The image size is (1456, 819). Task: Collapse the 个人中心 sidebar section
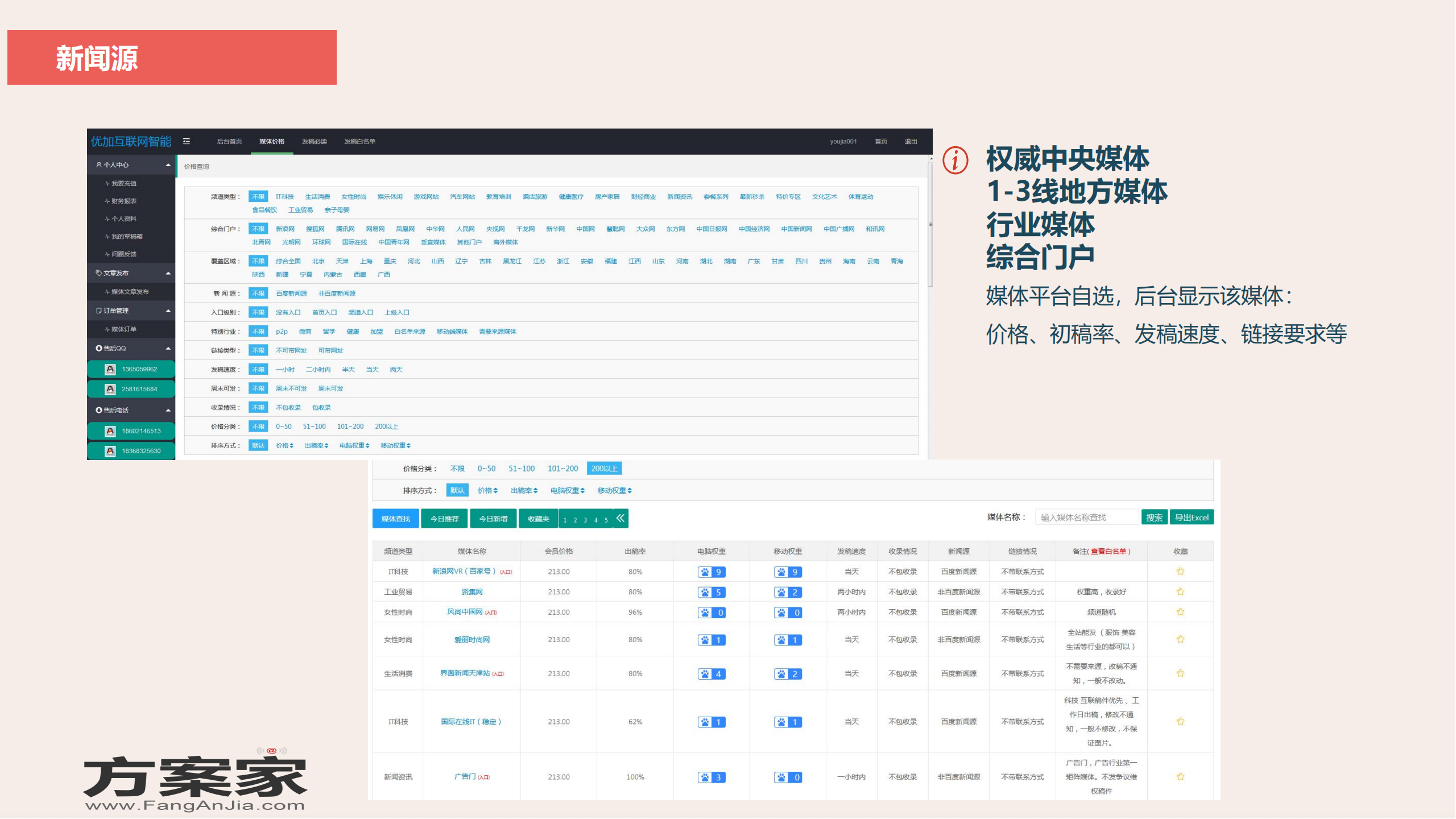(168, 165)
